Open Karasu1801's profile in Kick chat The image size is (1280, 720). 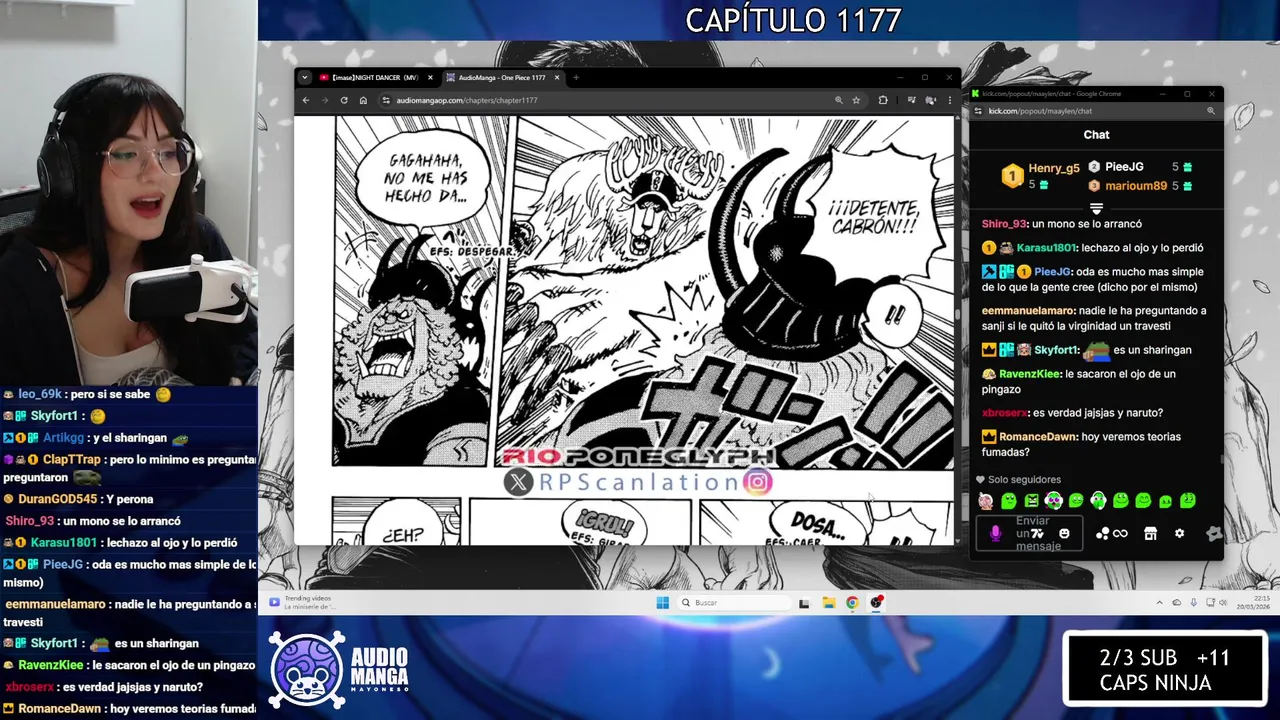[x=1047, y=248]
